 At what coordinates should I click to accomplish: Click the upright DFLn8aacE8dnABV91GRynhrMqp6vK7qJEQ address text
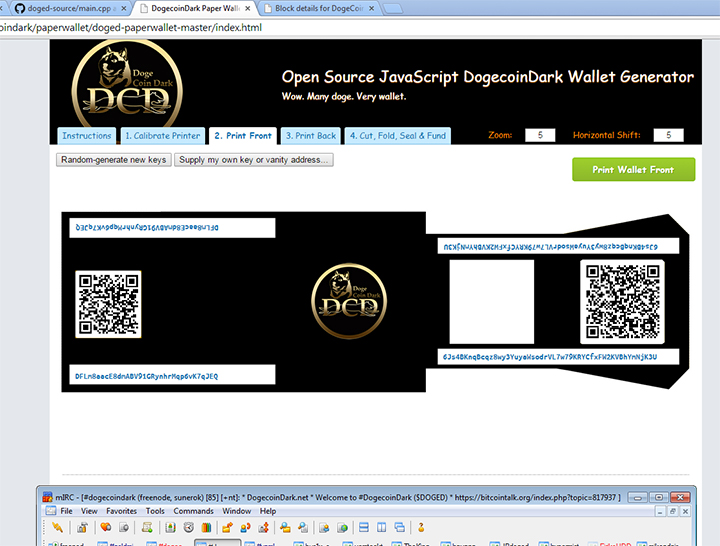point(146,376)
